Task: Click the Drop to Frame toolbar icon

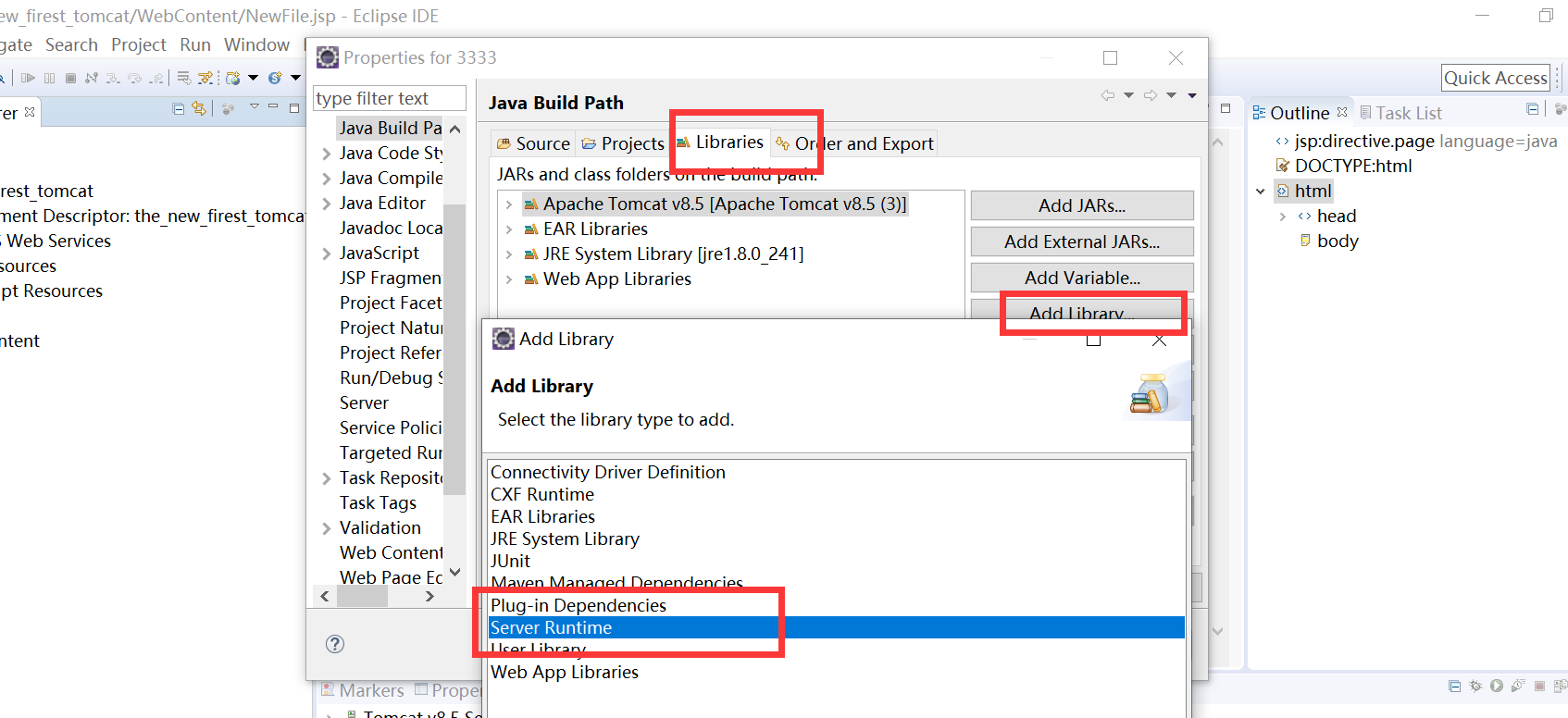Action: point(183,79)
